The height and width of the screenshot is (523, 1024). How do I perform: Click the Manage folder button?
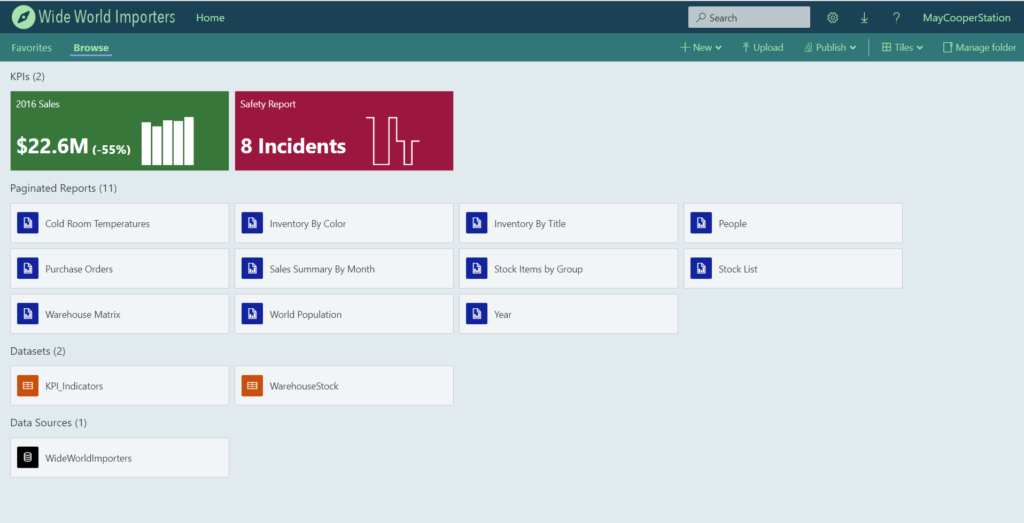[x=979, y=48]
